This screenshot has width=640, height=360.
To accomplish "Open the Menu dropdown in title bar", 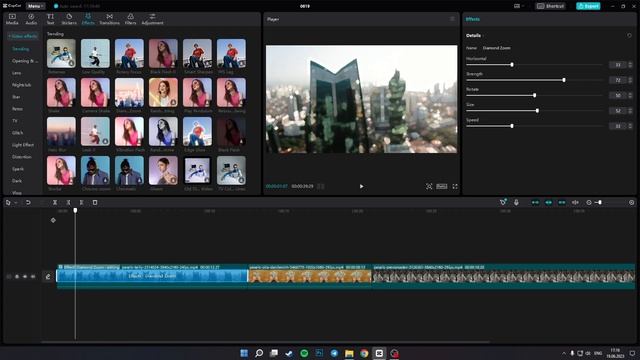I will (35, 6).
